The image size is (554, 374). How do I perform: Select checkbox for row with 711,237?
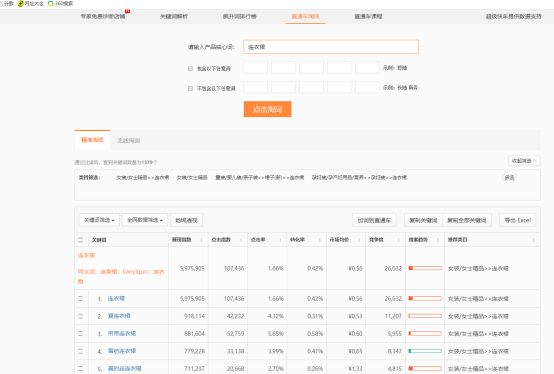point(81,368)
